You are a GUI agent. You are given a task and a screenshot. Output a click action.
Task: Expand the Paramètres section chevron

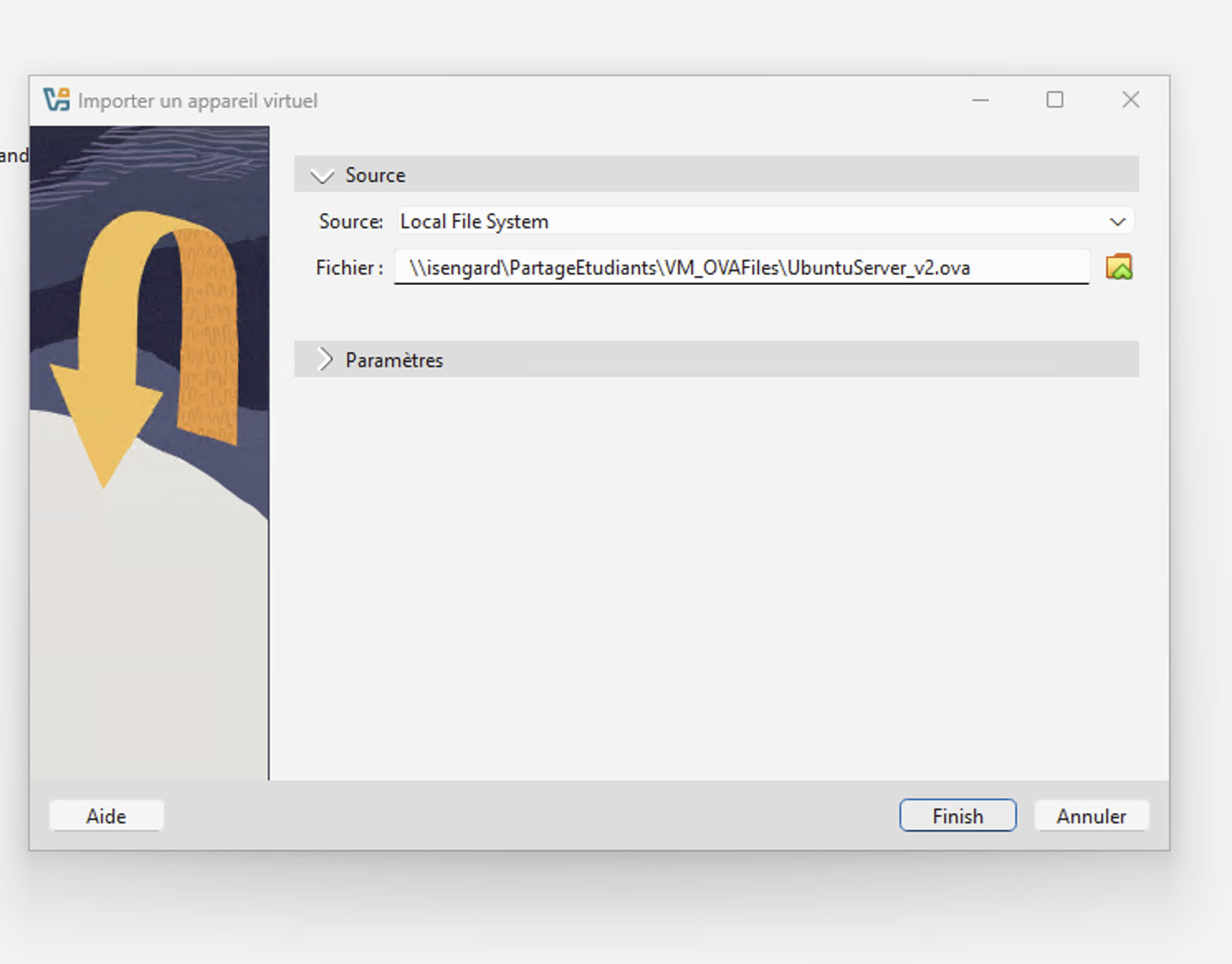[325, 360]
